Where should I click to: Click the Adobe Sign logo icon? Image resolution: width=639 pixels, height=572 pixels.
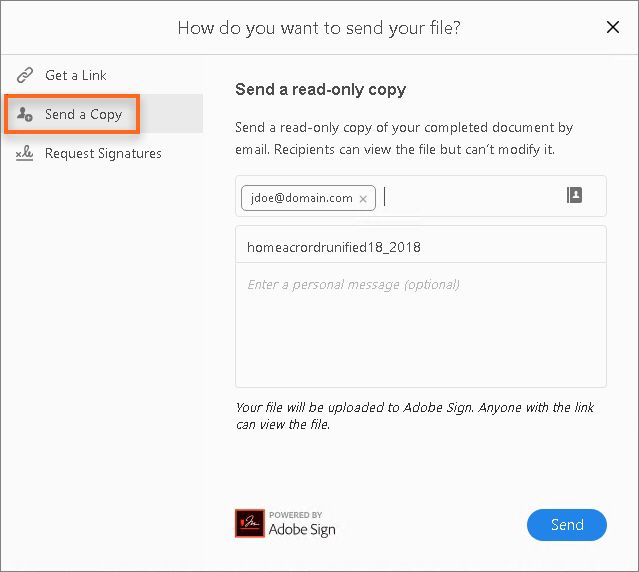click(x=249, y=524)
